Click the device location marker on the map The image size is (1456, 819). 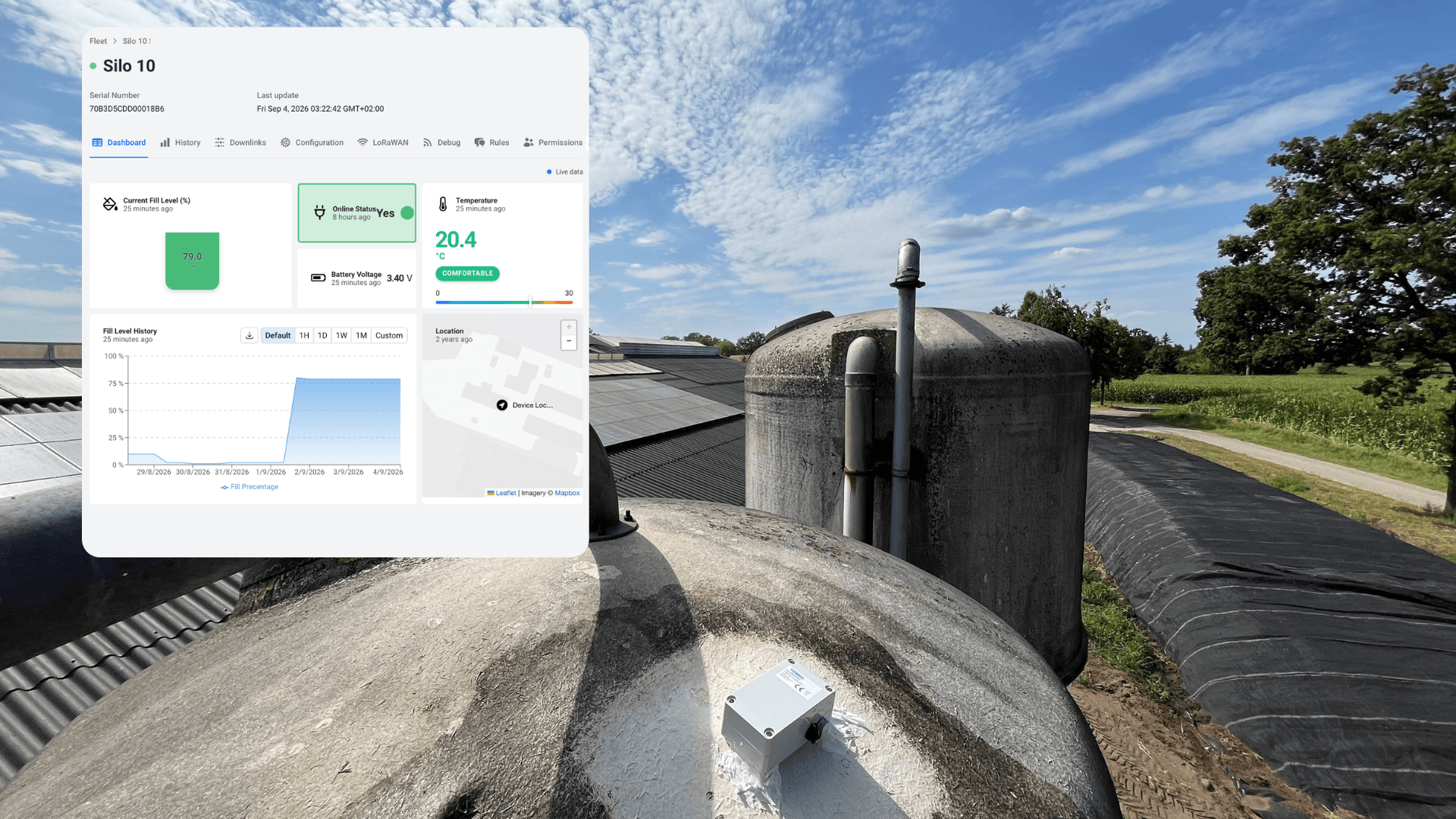tap(502, 405)
